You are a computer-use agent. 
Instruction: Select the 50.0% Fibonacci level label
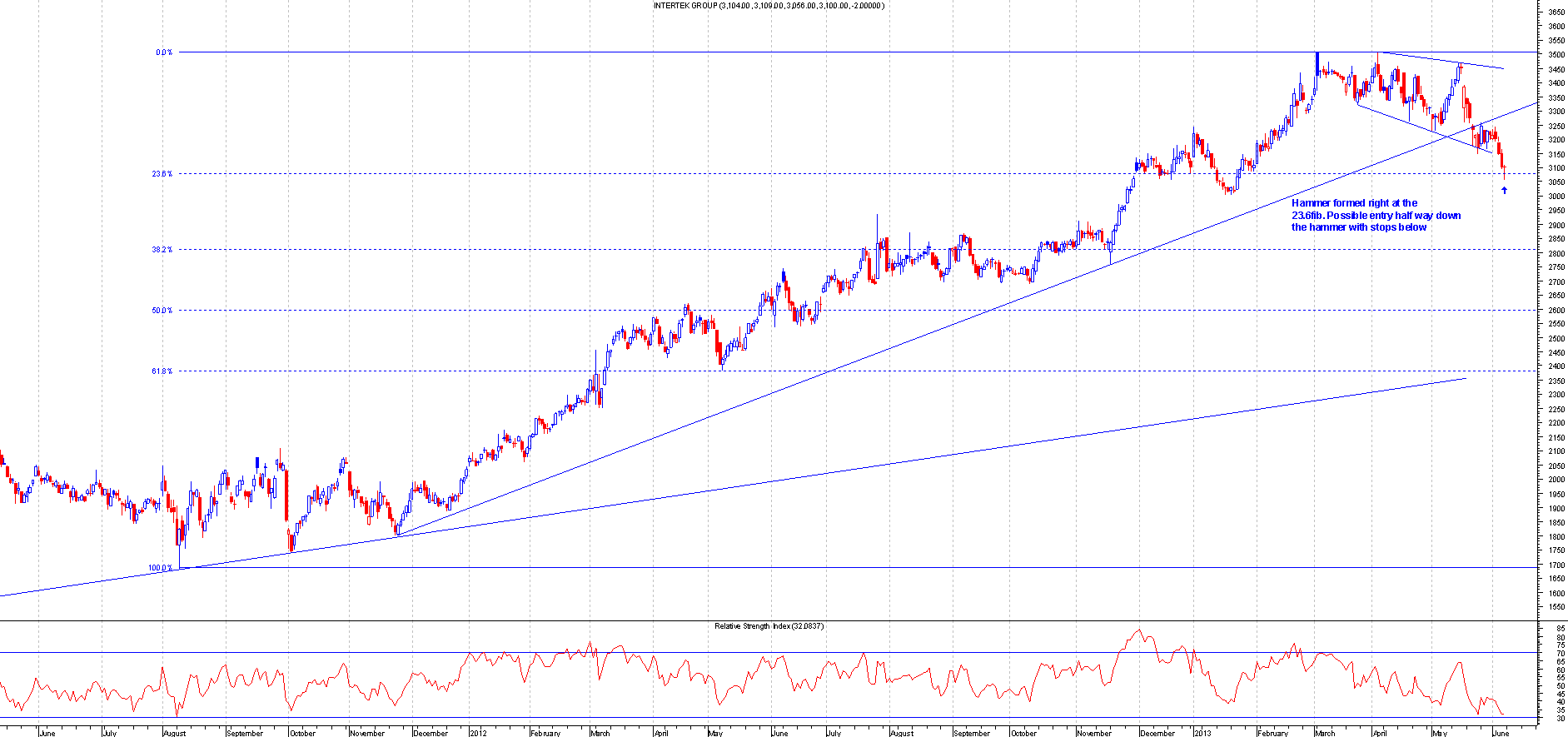coord(162,311)
